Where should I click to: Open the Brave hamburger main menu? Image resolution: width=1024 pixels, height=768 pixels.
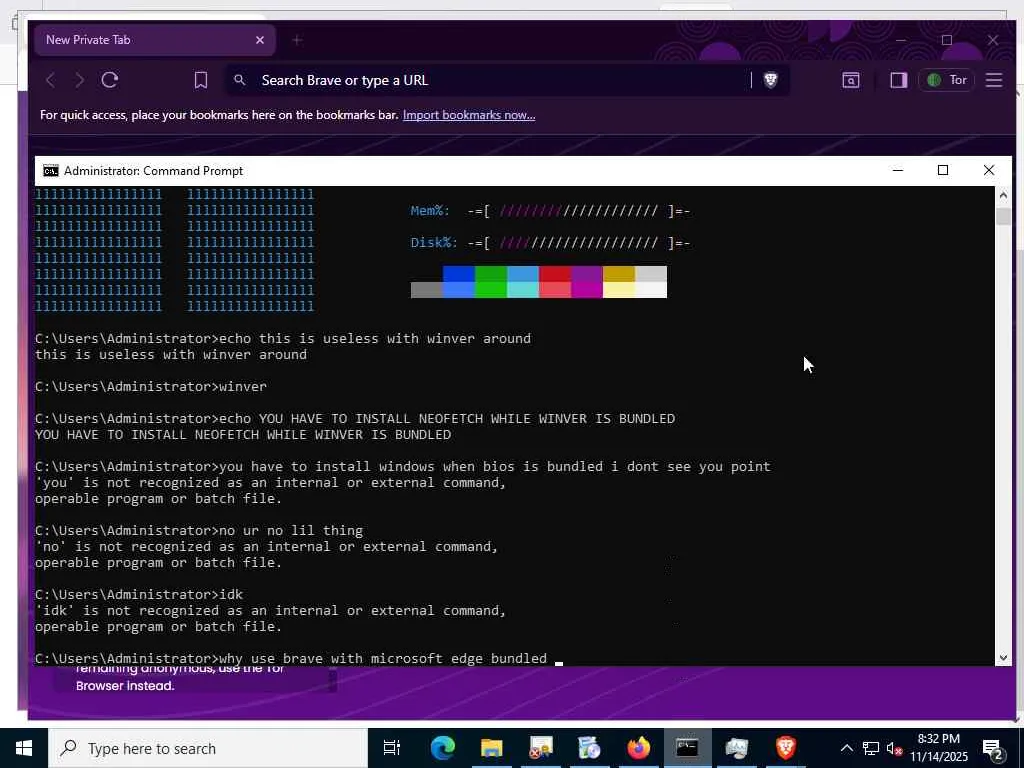coord(993,80)
